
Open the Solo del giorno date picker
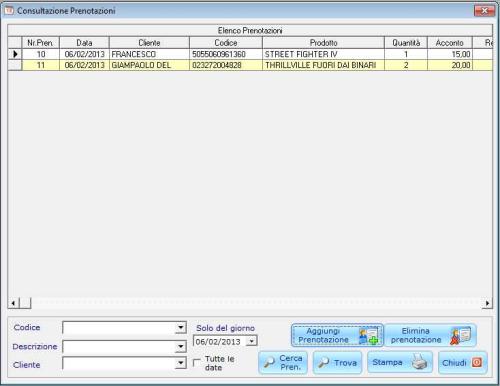(x=252, y=341)
